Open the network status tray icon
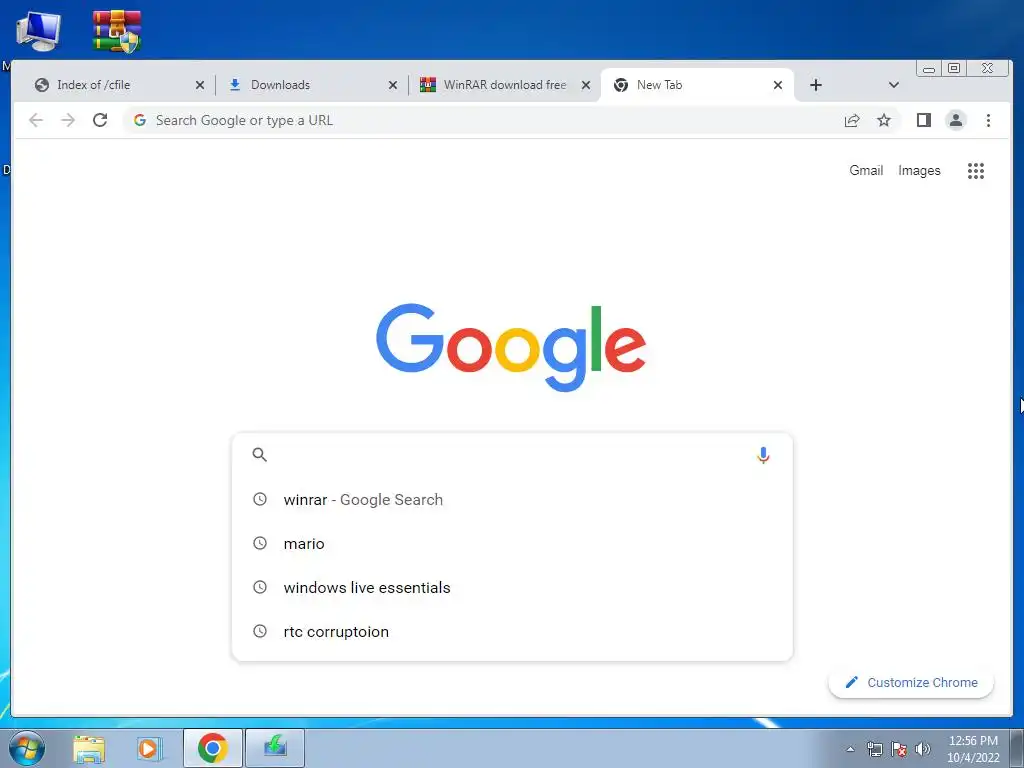This screenshot has height=768, width=1024. click(x=874, y=749)
